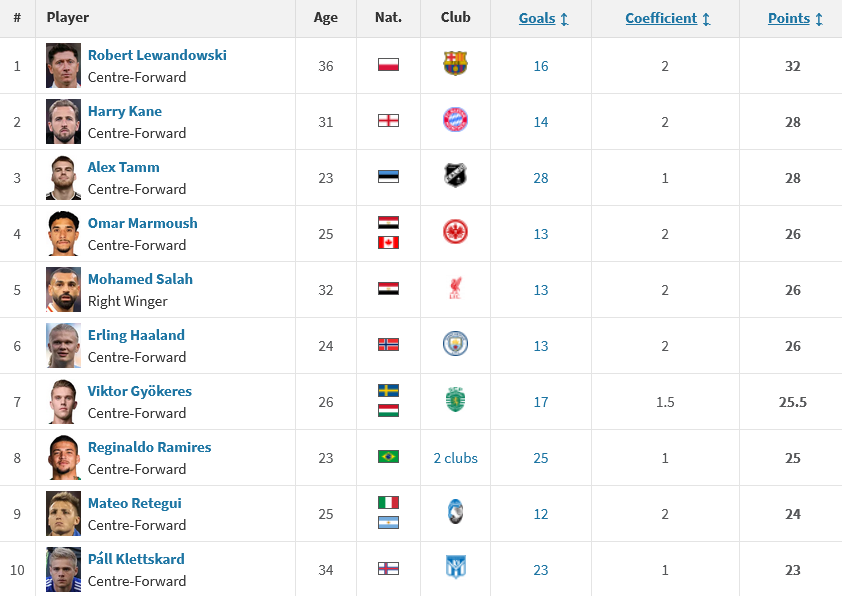The width and height of the screenshot is (842, 596).
Task: Click the Liverpool club crest
Action: pos(455,289)
